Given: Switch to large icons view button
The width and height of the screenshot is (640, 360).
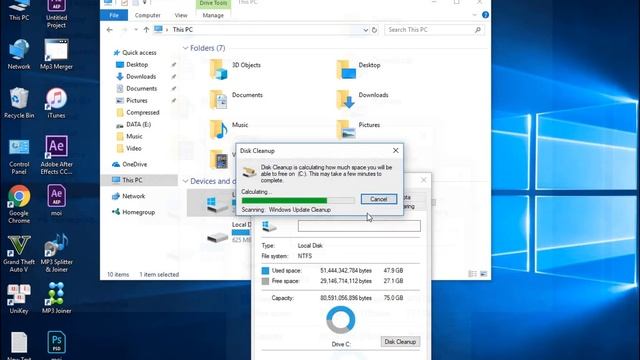Looking at the screenshot, I should (483, 274).
